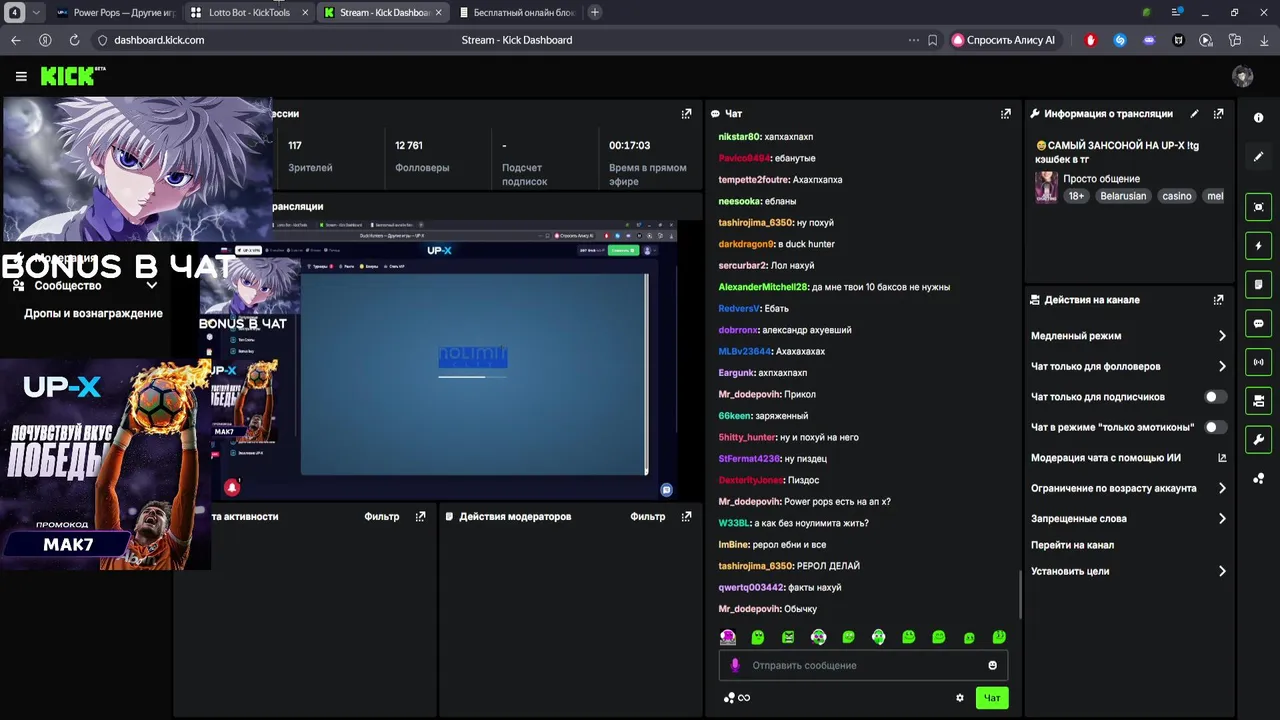Toggle the lightning bolt sidebar icon
The image size is (1280, 720).
point(1258,246)
